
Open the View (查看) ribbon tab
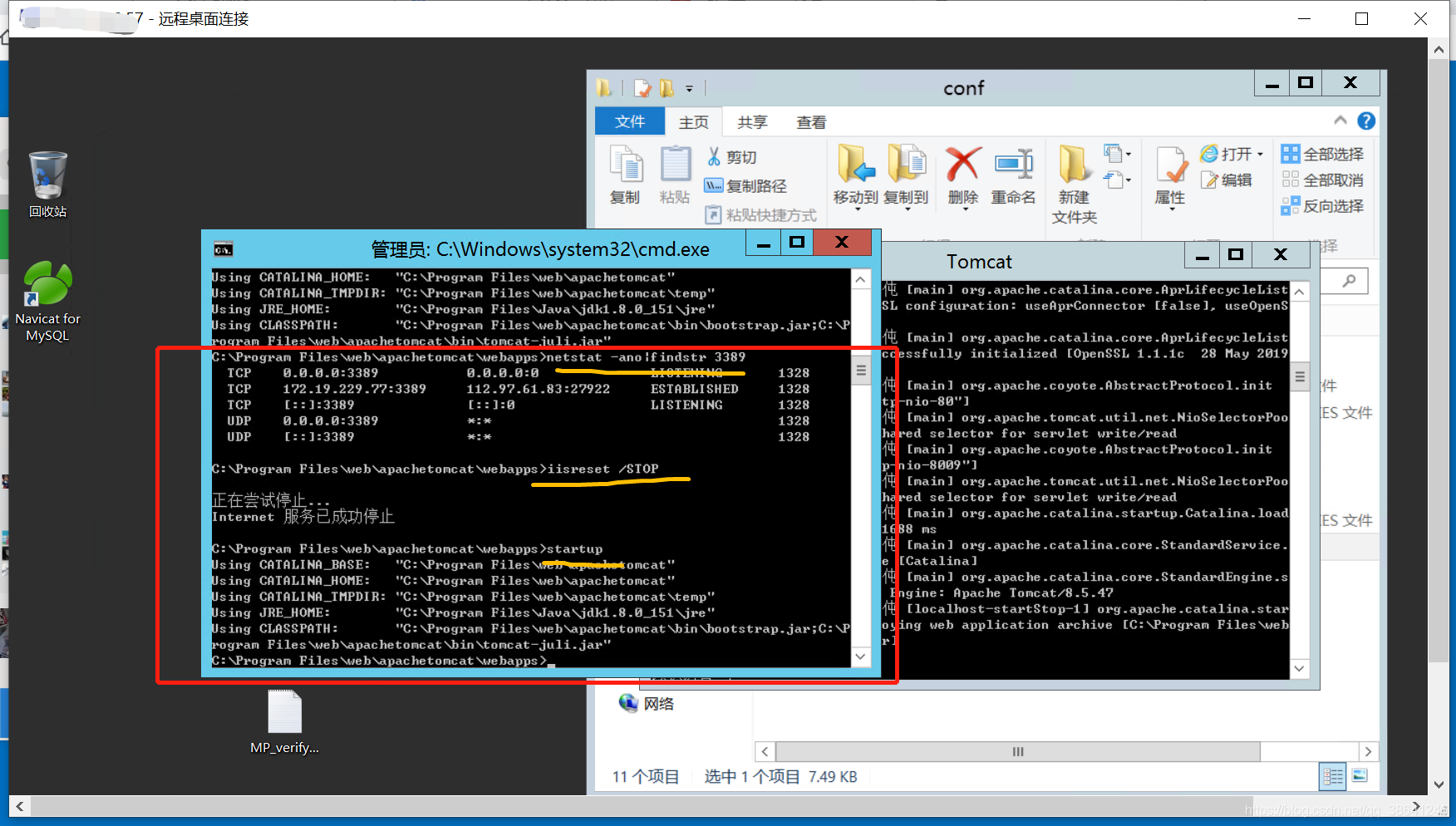(811, 122)
